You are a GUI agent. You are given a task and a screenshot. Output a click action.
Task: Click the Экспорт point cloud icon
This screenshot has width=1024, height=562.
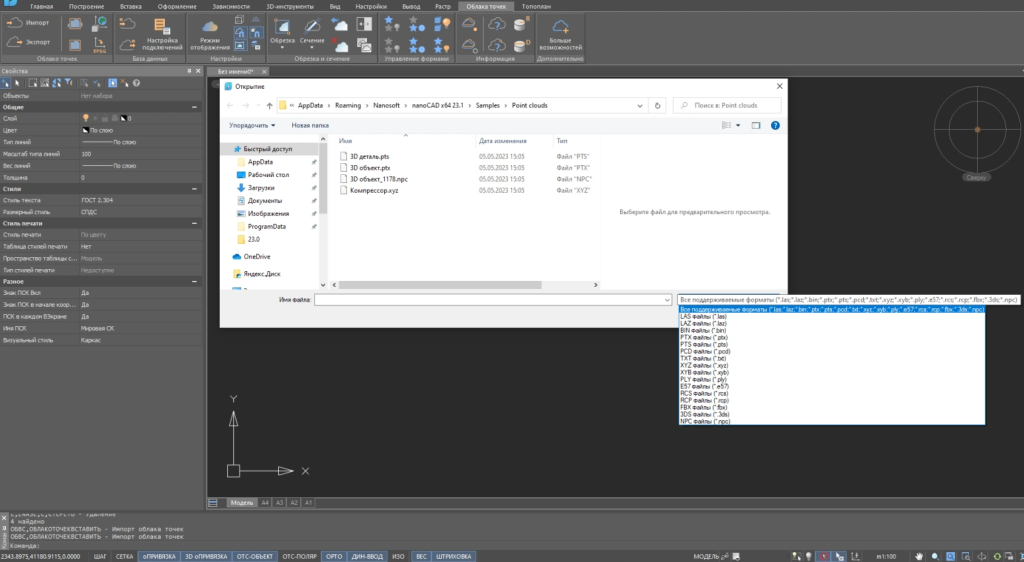(16, 42)
